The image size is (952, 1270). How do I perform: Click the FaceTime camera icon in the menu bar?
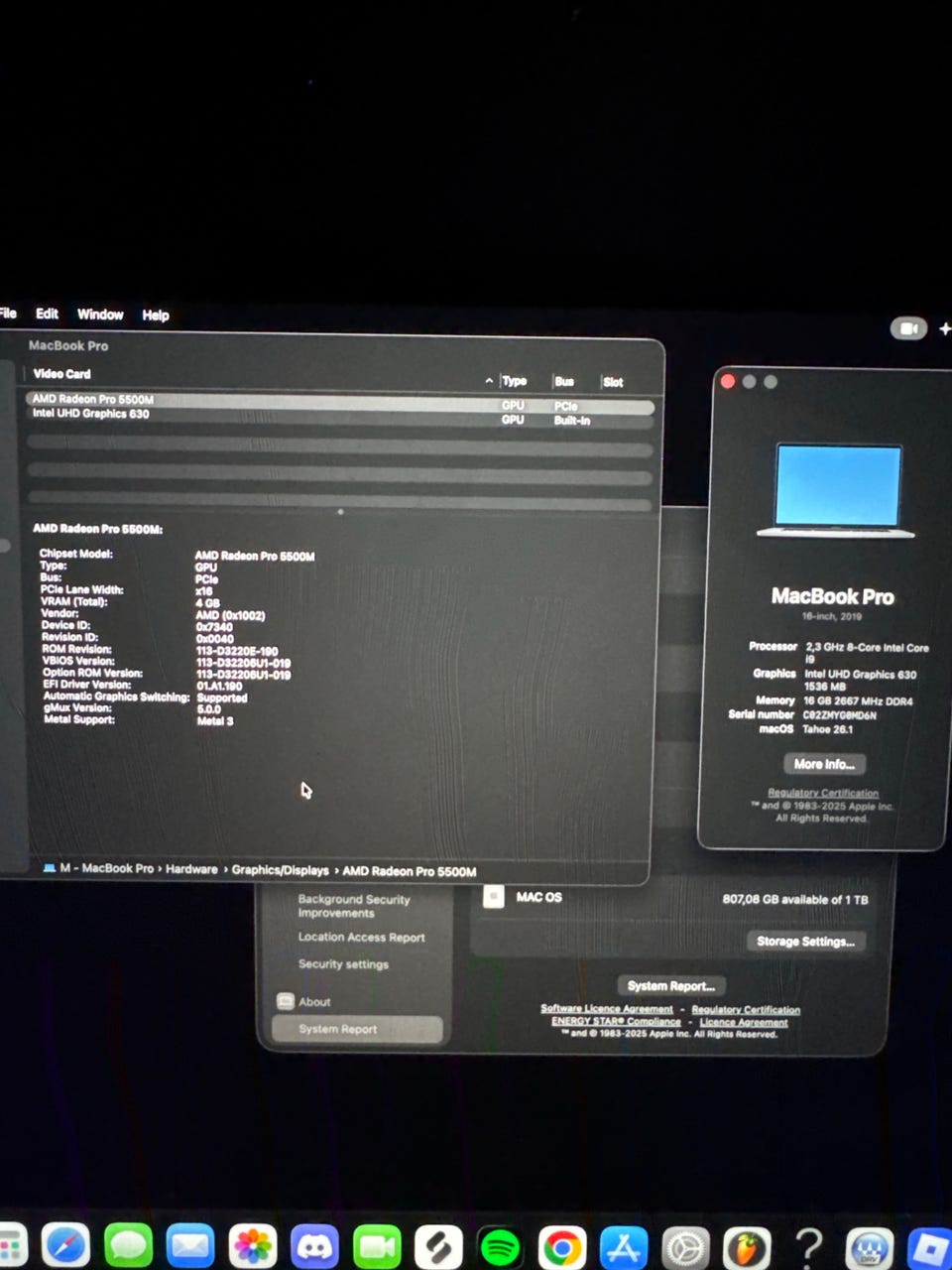pos(907,328)
